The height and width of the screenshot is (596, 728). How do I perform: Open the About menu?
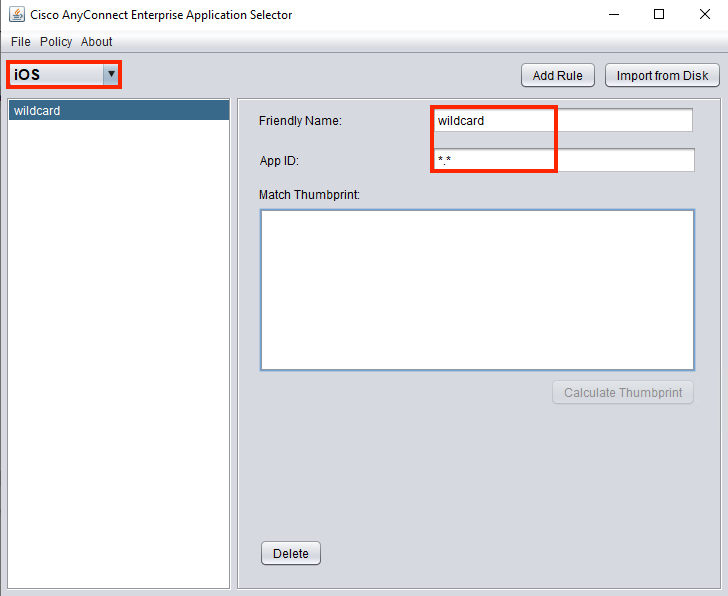pos(97,42)
